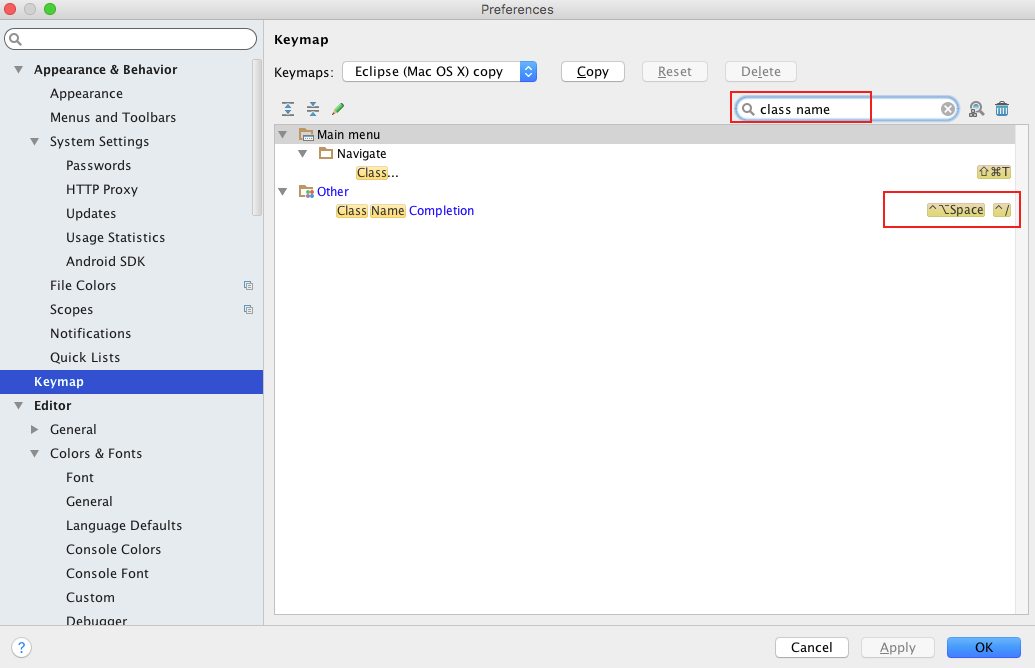Click the Scopes project-level icon
Viewport: 1035px width, 668px height.
pos(248,310)
